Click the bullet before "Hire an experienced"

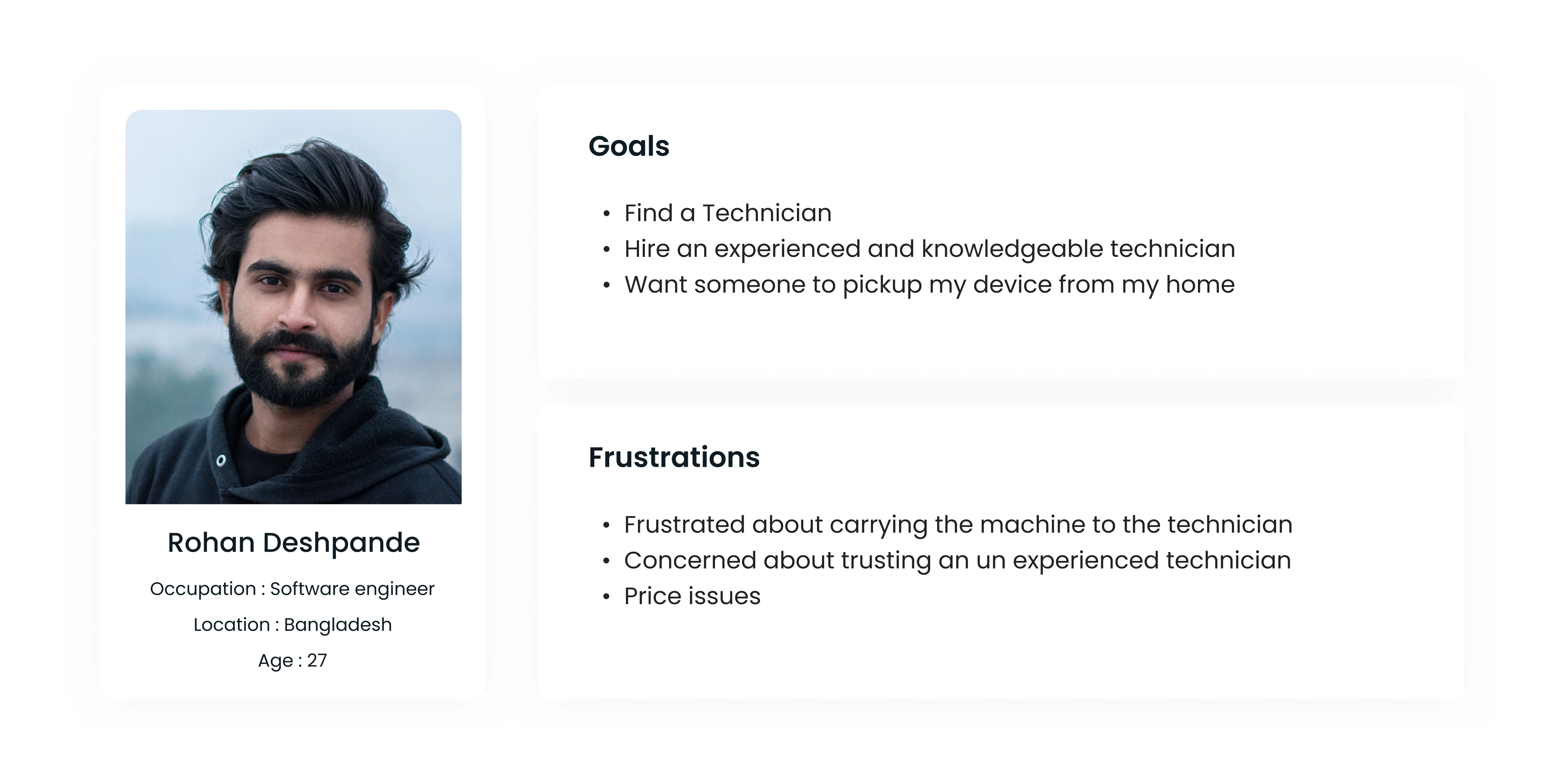click(606, 249)
